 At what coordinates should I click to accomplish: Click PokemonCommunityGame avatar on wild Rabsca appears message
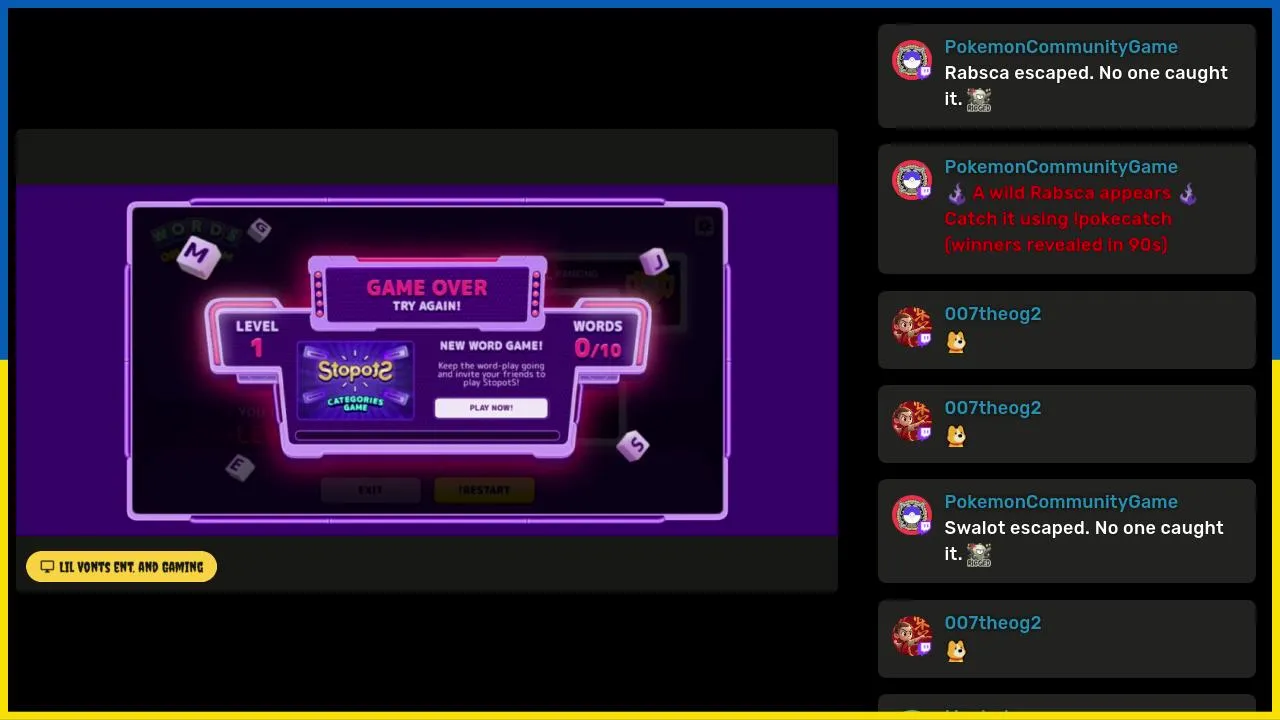[912, 181]
